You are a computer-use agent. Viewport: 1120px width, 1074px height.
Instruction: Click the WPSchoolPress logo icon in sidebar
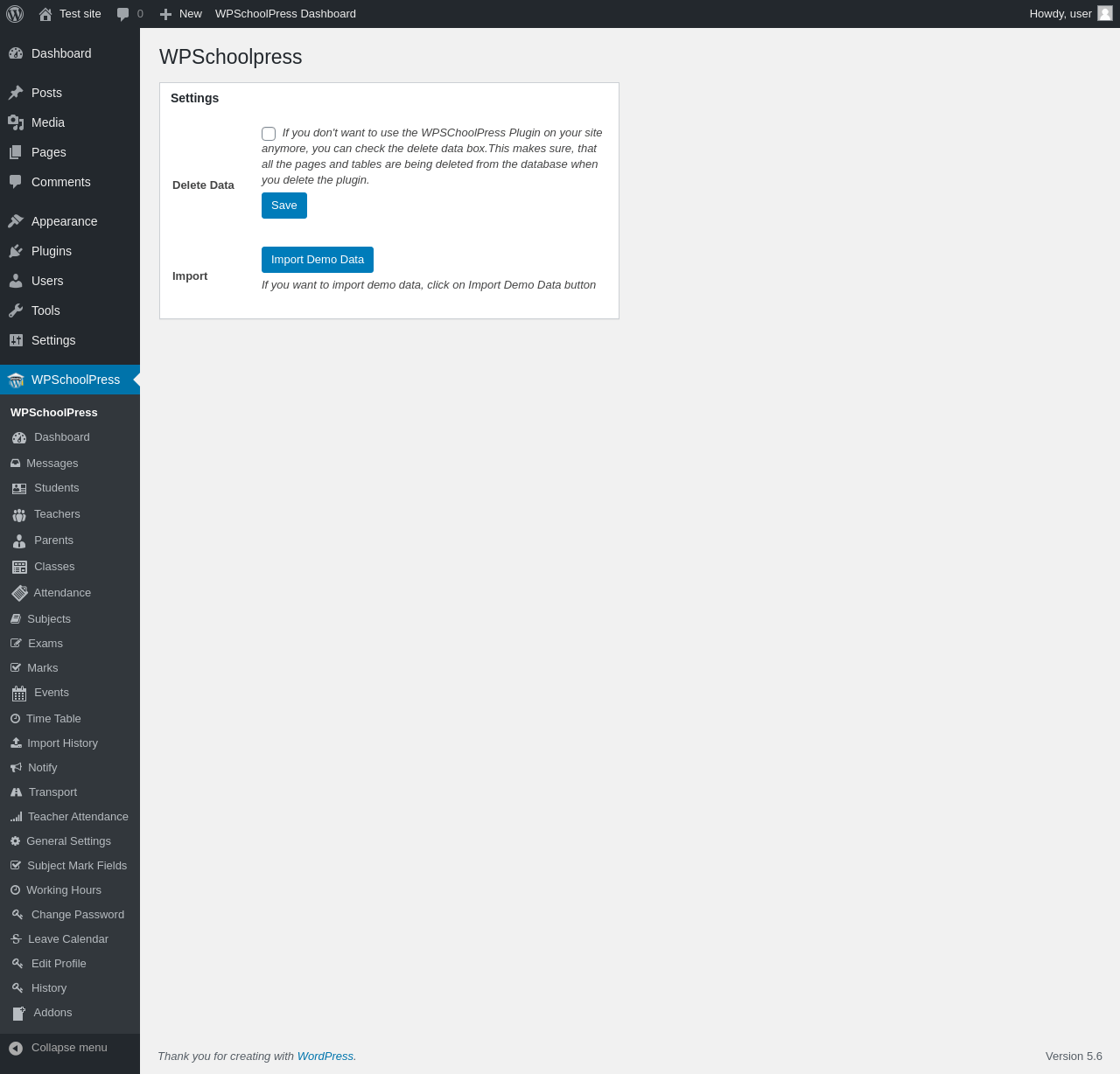coord(16,380)
